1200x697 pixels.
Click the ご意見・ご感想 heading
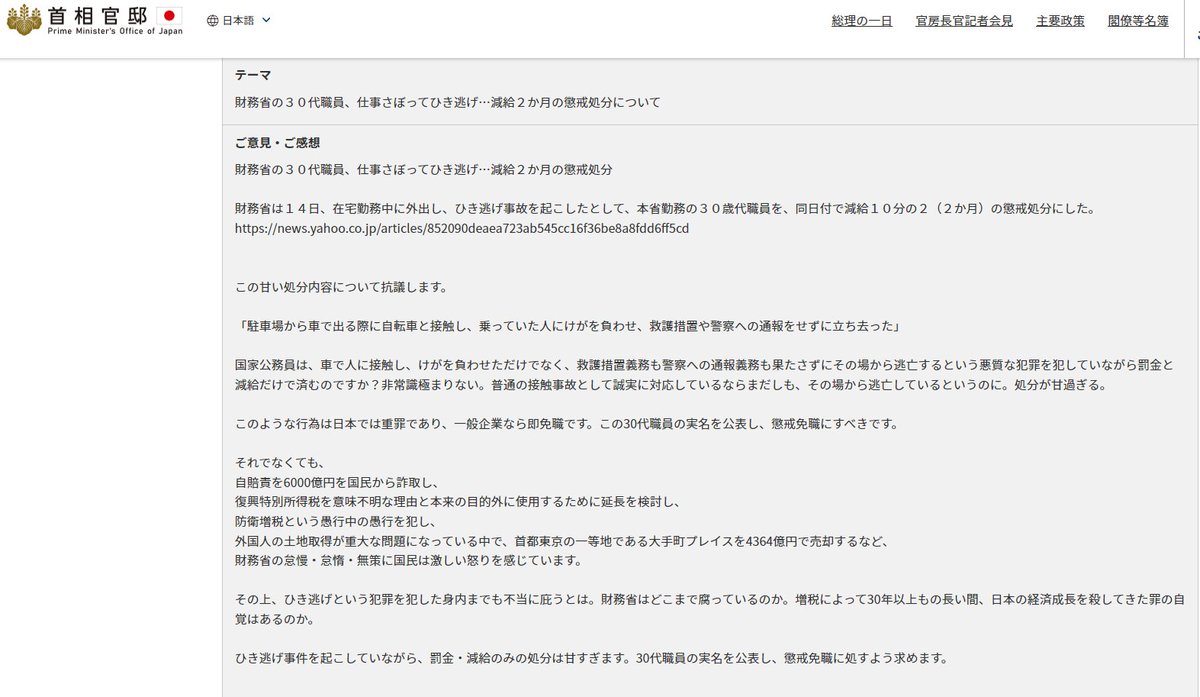(277, 143)
